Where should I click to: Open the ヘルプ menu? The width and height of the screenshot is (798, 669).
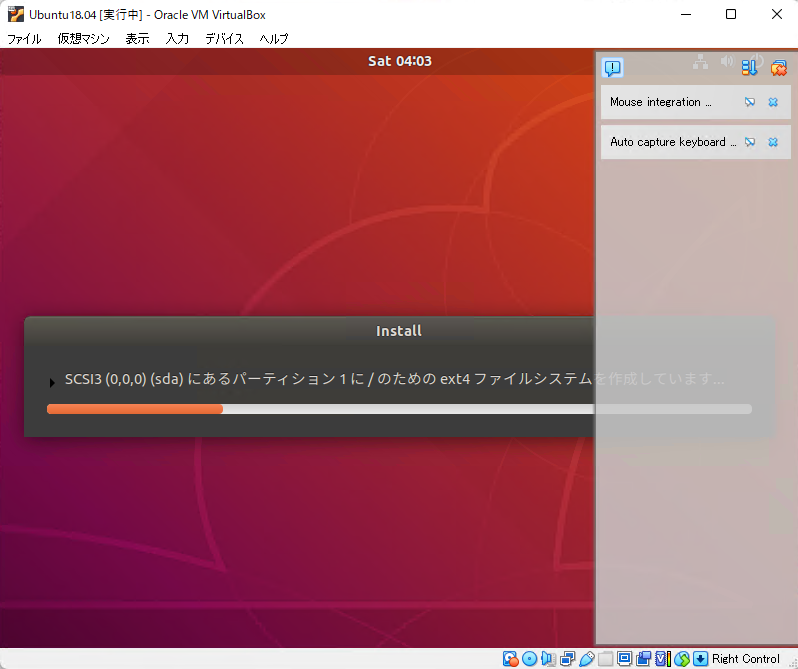click(274, 39)
